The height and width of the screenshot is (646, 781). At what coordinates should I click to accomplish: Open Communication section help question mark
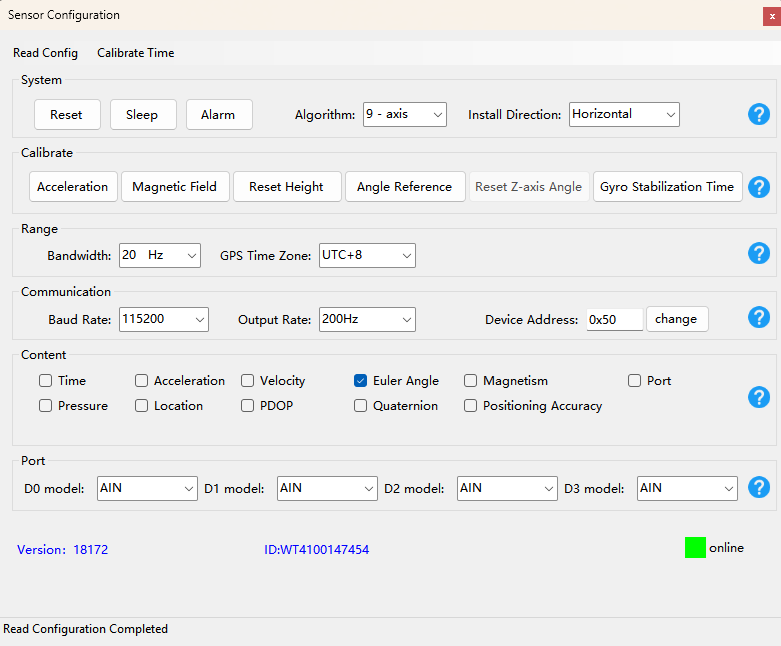[x=759, y=317]
